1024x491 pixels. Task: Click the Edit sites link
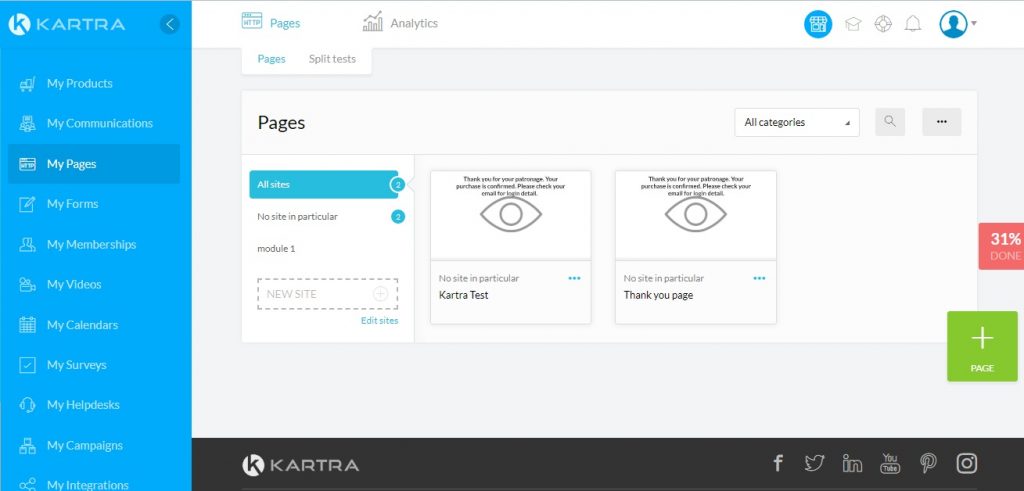click(379, 321)
